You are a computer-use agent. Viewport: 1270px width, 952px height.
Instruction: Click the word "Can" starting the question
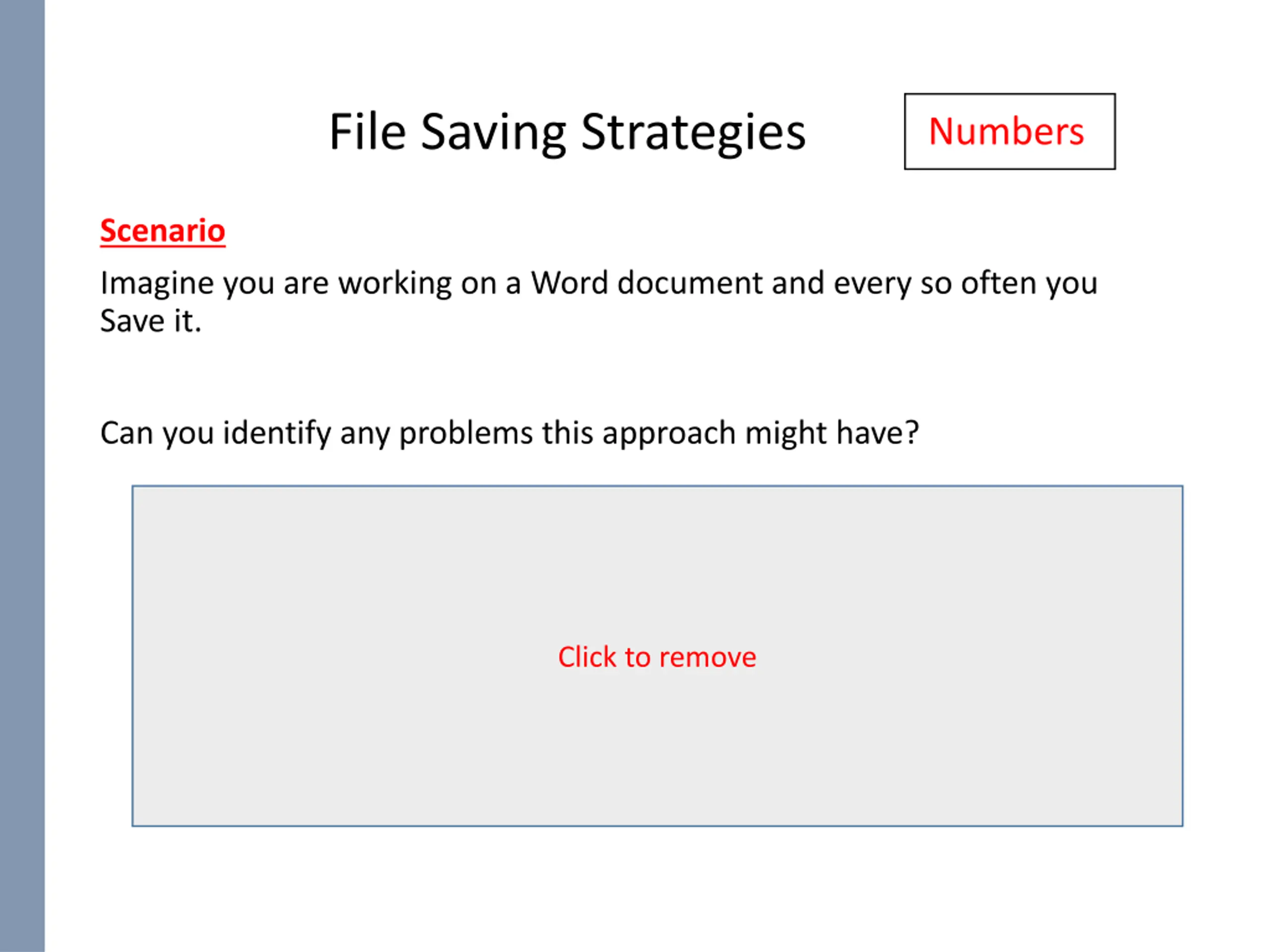tap(127, 433)
